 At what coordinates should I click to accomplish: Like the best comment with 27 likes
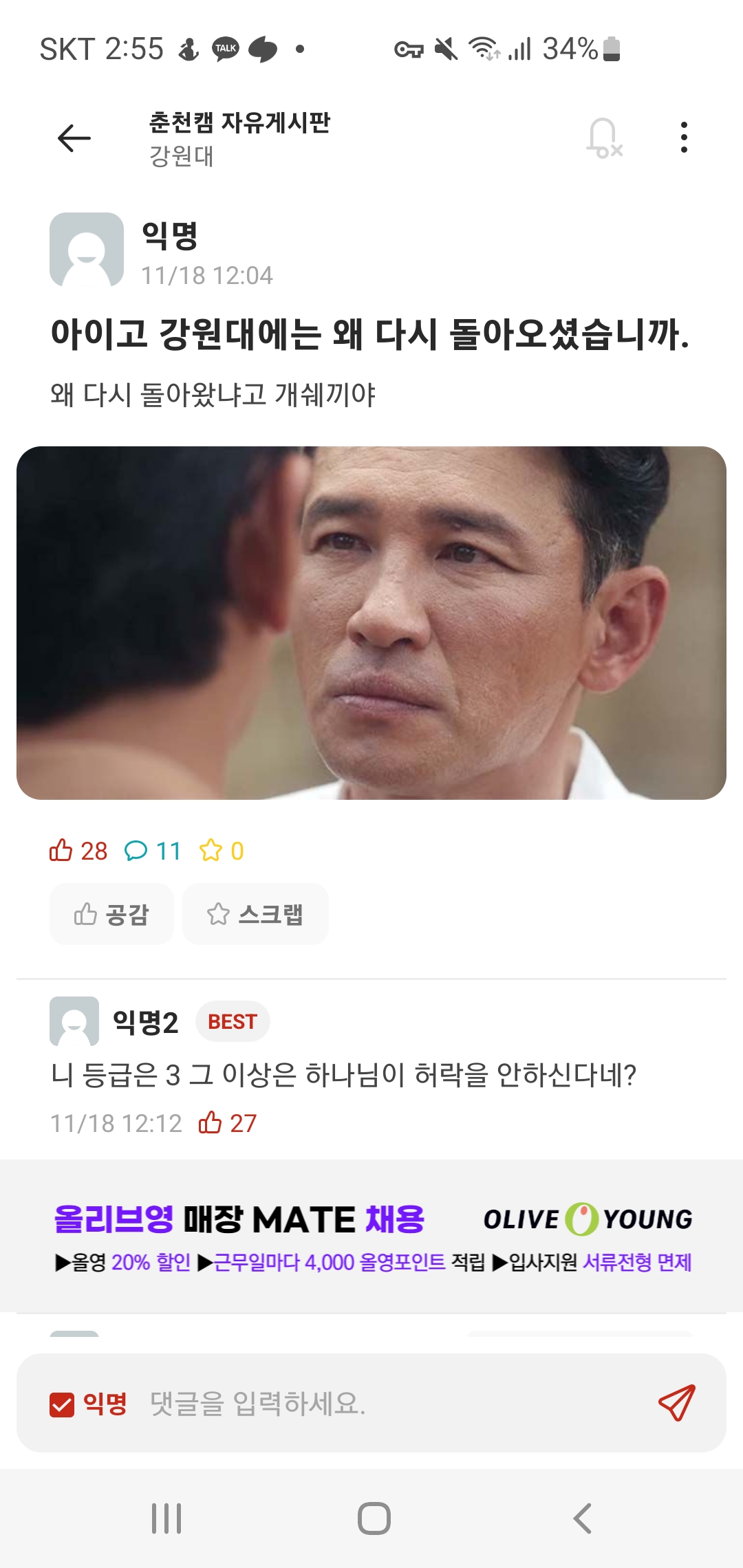pos(227,1123)
